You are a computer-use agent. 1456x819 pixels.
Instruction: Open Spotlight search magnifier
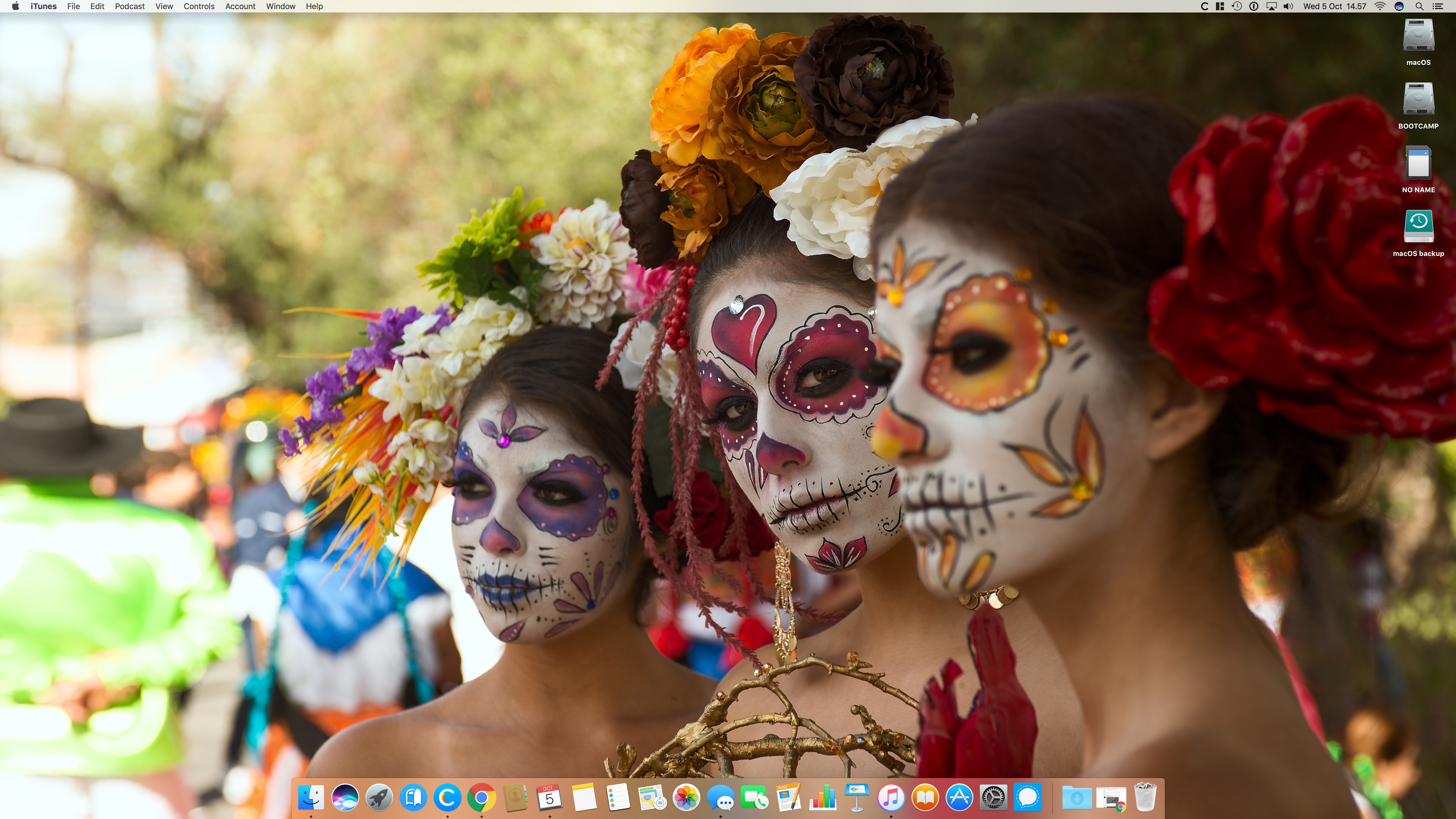click(1419, 6)
